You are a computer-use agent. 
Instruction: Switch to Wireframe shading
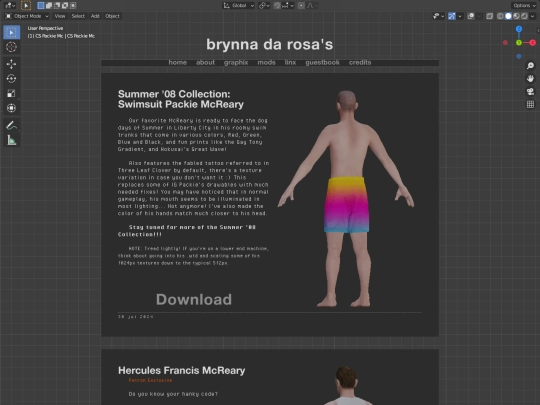click(x=500, y=16)
